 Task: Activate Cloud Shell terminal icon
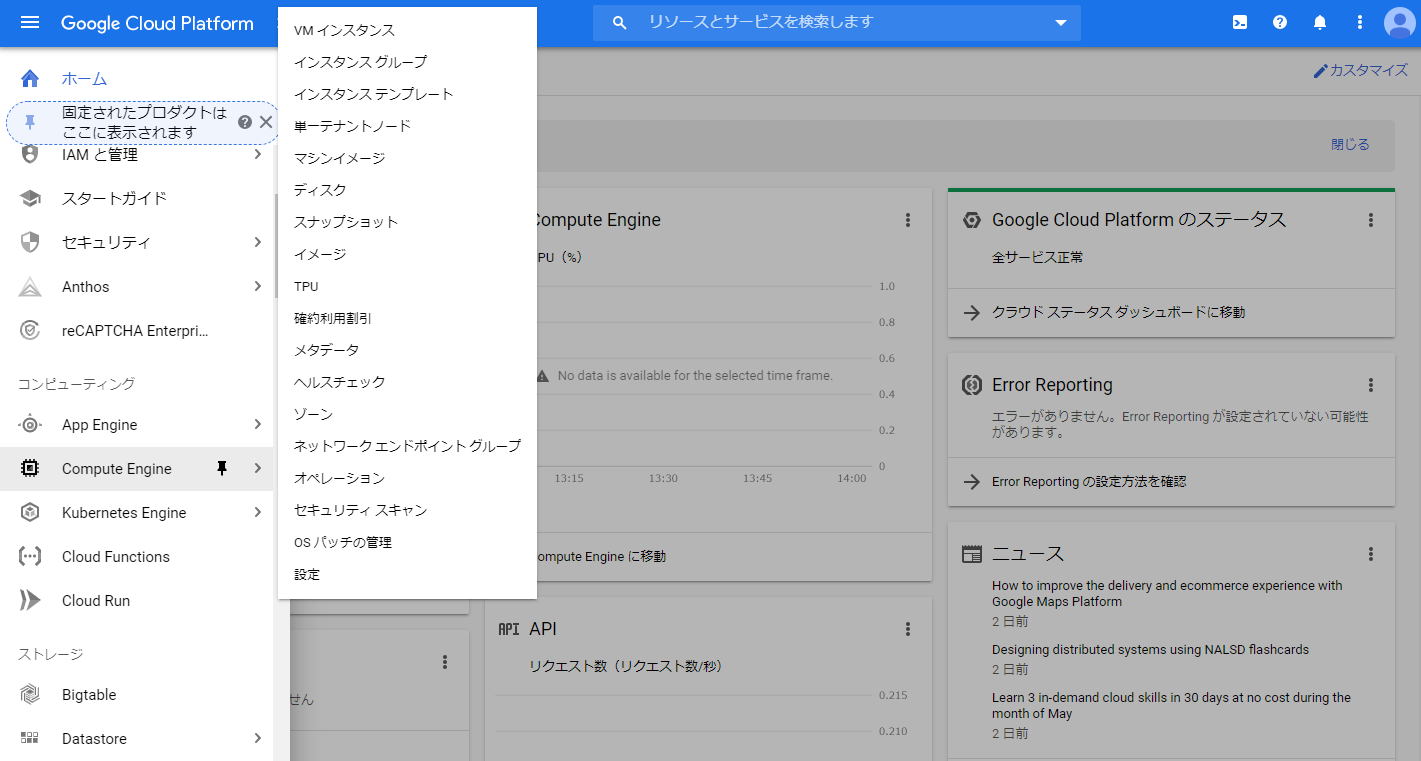click(x=1240, y=22)
